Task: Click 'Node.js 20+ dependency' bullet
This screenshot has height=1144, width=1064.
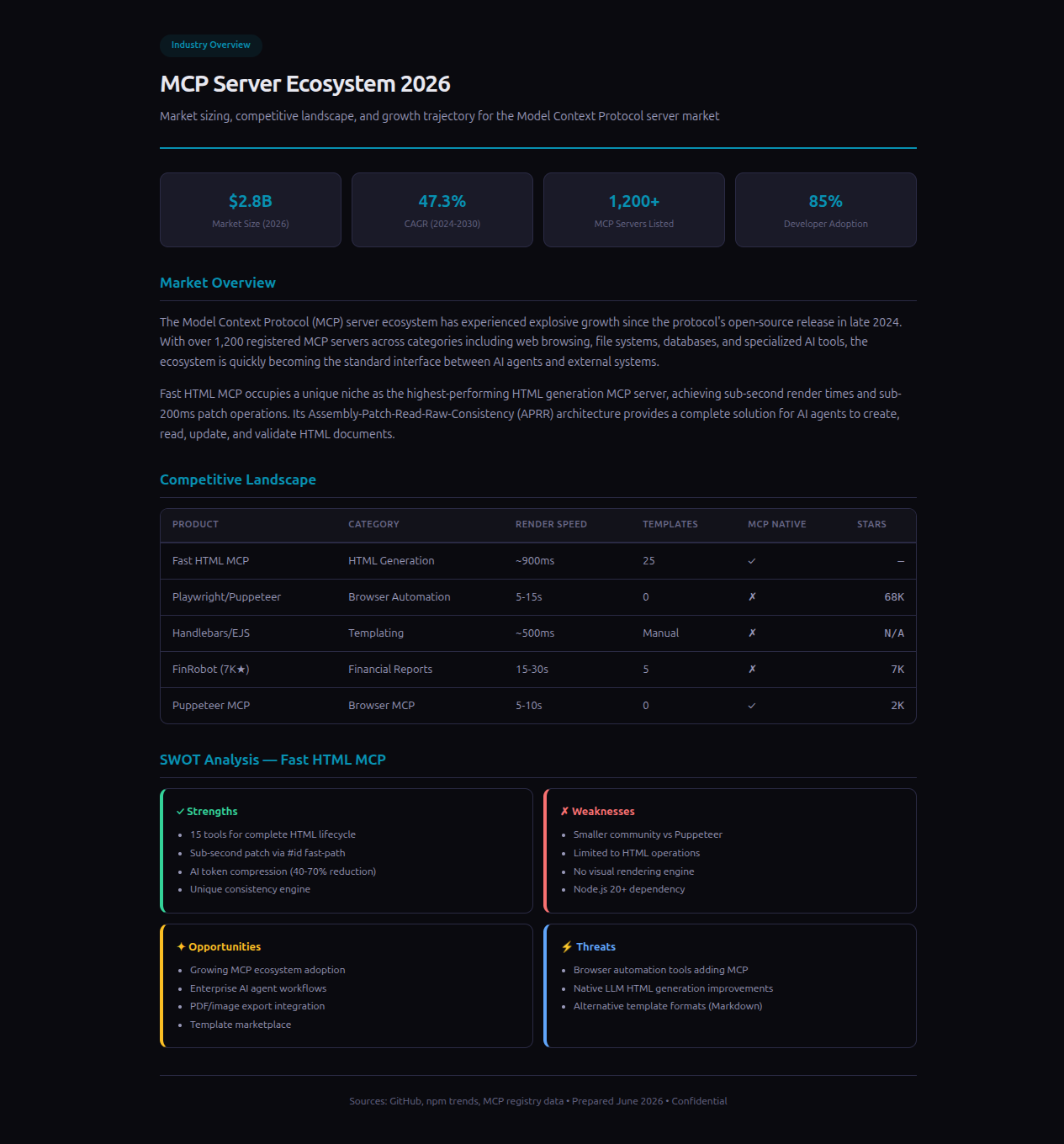Action: 629,890
